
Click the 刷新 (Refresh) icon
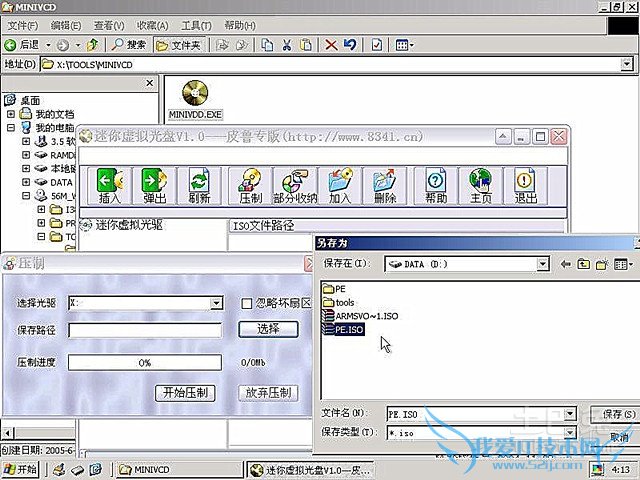199,186
